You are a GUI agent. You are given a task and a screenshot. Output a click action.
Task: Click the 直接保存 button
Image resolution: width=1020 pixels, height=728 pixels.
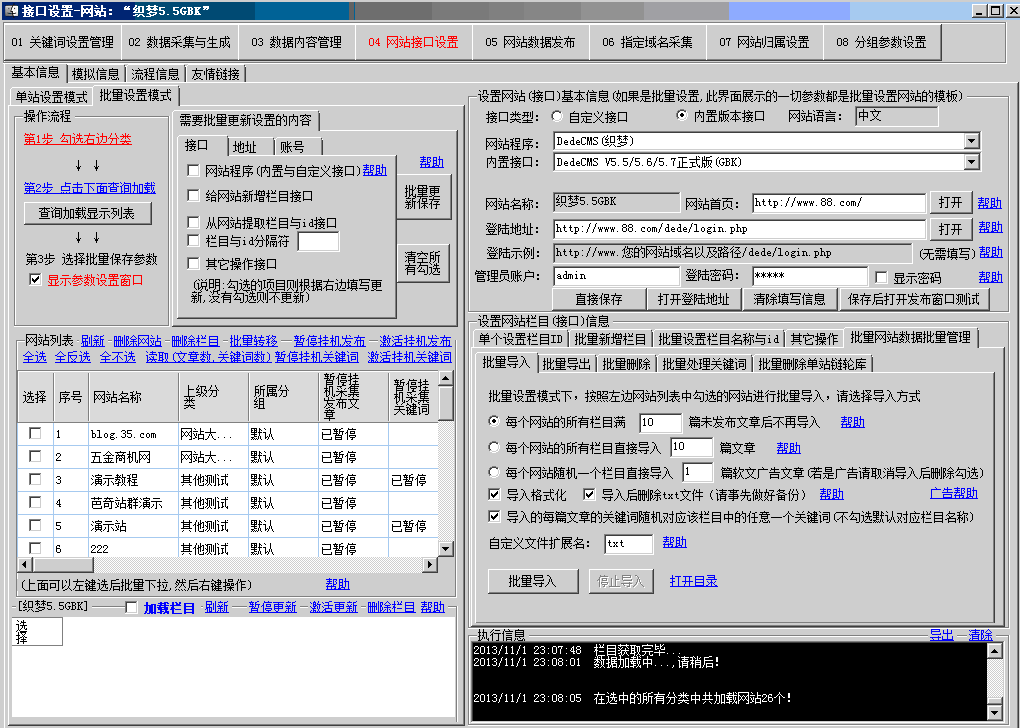pyautogui.click(x=598, y=299)
